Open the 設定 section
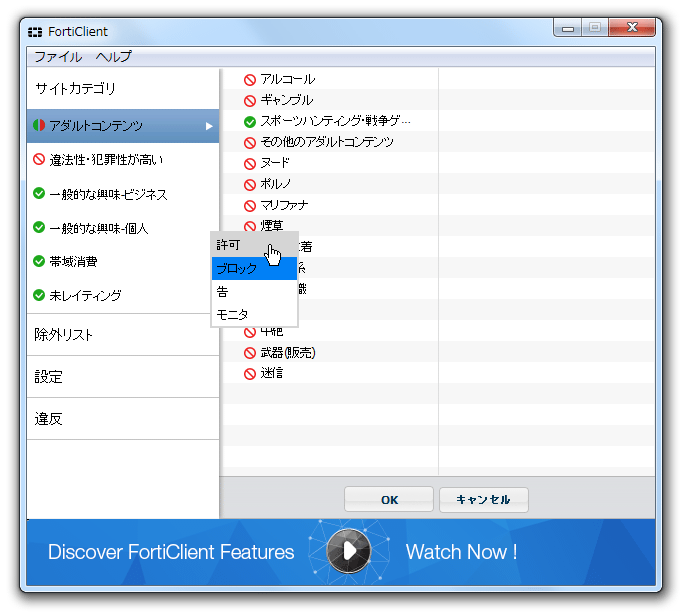The width and height of the screenshot is (684, 615). [x=123, y=376]
